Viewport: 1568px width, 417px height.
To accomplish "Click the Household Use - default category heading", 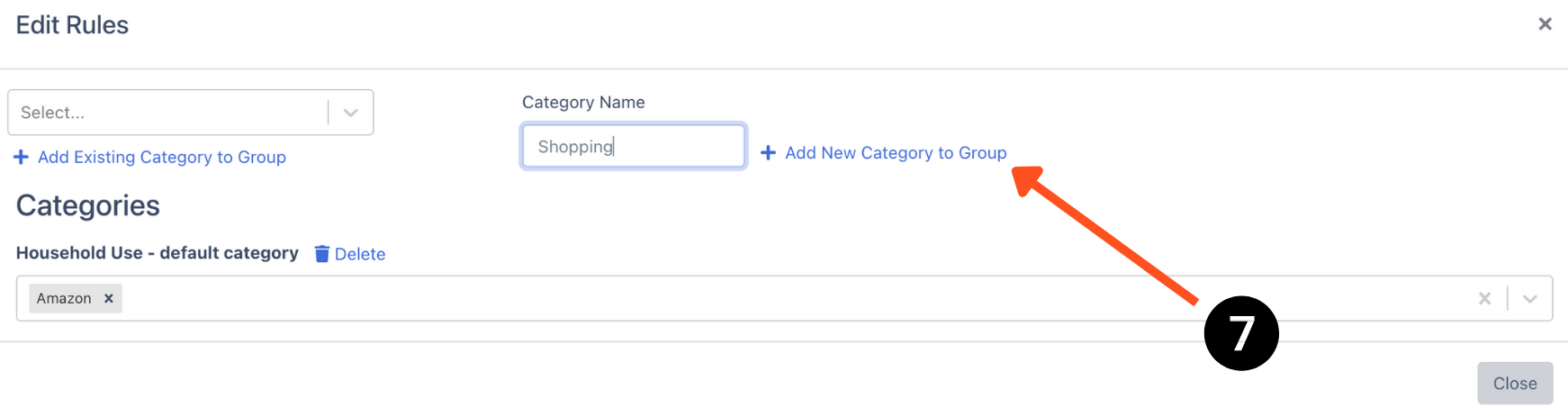I will click(x=158, y=253).
